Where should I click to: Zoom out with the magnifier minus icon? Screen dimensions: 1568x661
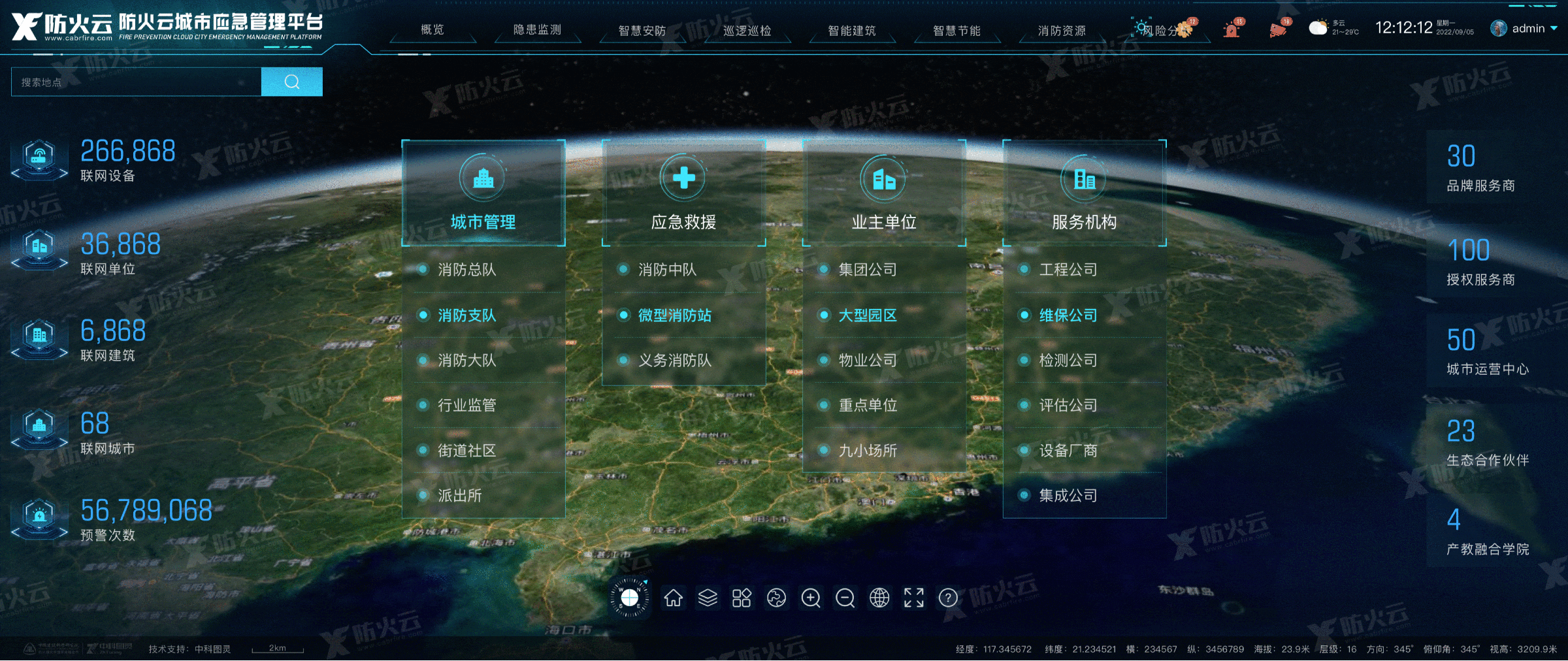coord(845,598)
